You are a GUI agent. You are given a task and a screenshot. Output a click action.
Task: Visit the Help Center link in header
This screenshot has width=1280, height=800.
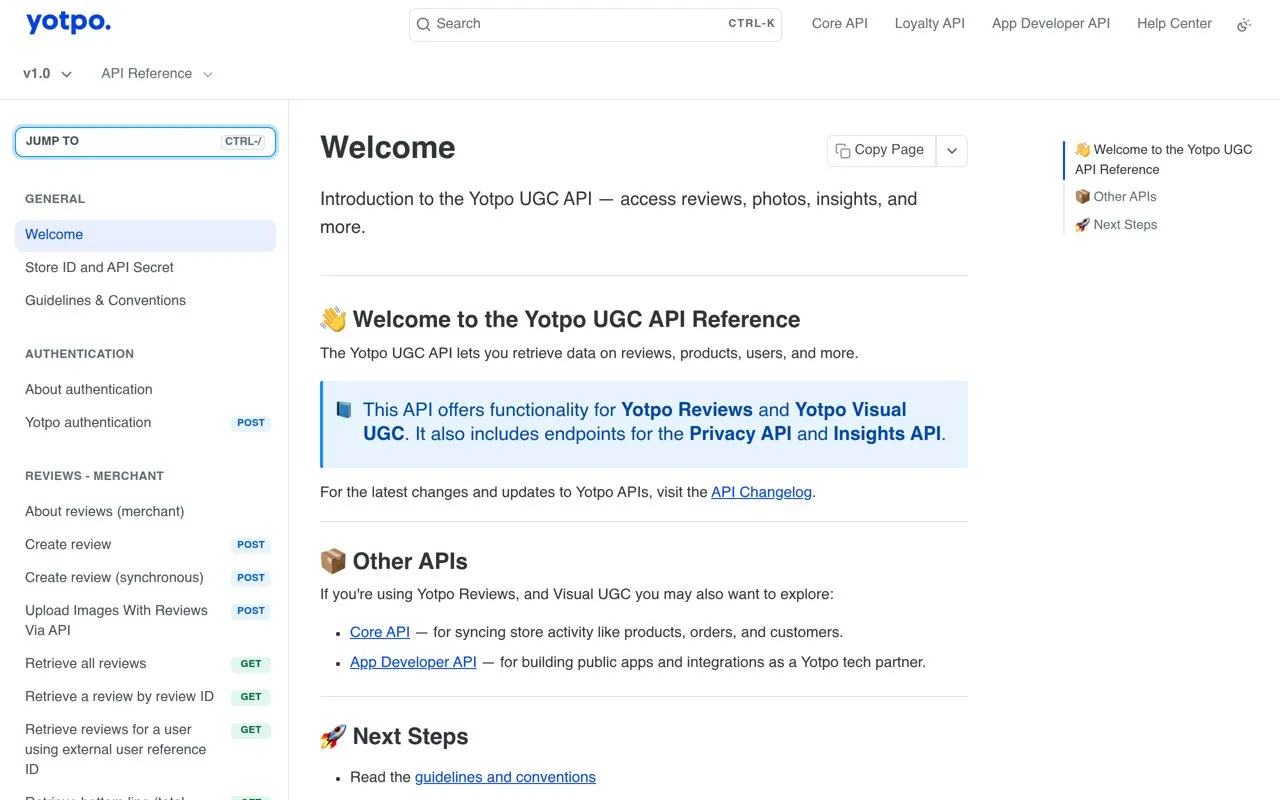pyautogui.click(x=1174, y=23)
